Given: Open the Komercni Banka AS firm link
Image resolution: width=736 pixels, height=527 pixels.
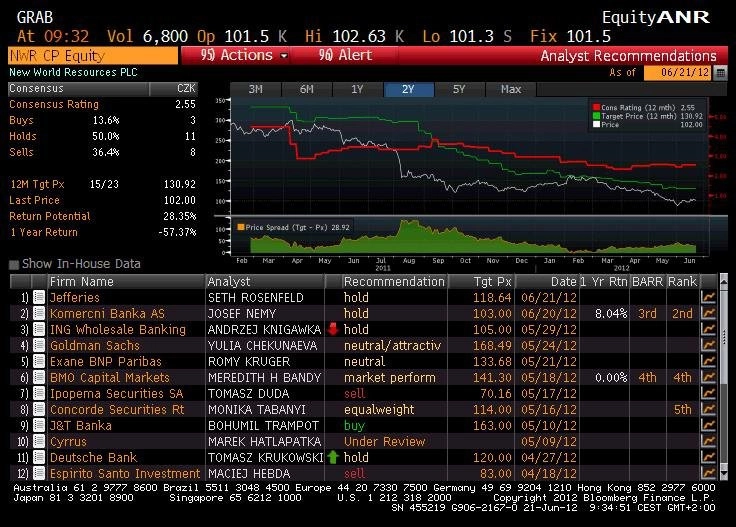Looking at the screenshot, I should pos(107,313).
